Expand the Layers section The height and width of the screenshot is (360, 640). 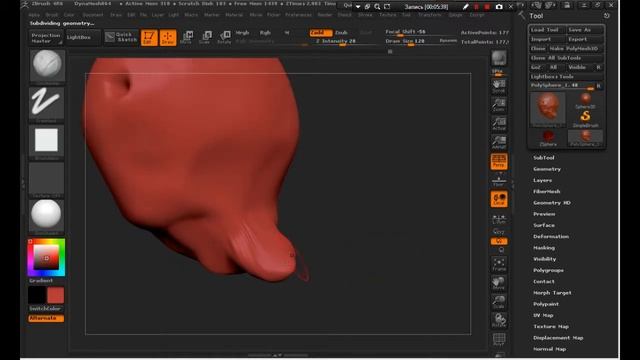pos(542,180)
